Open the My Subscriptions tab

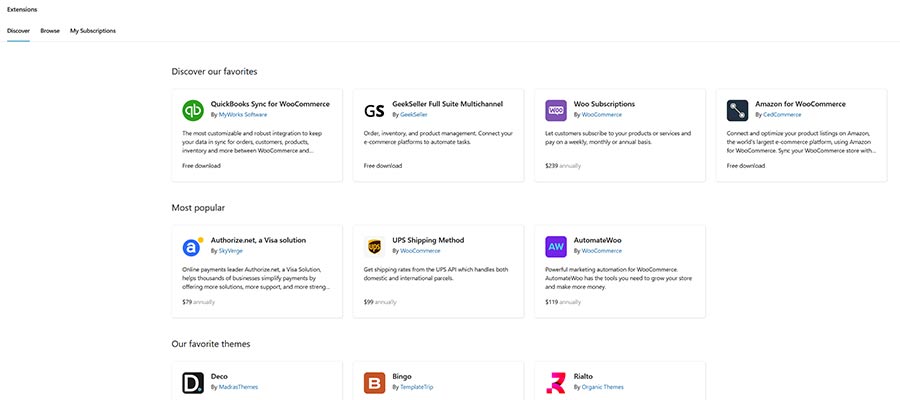(x=93, y=31)
